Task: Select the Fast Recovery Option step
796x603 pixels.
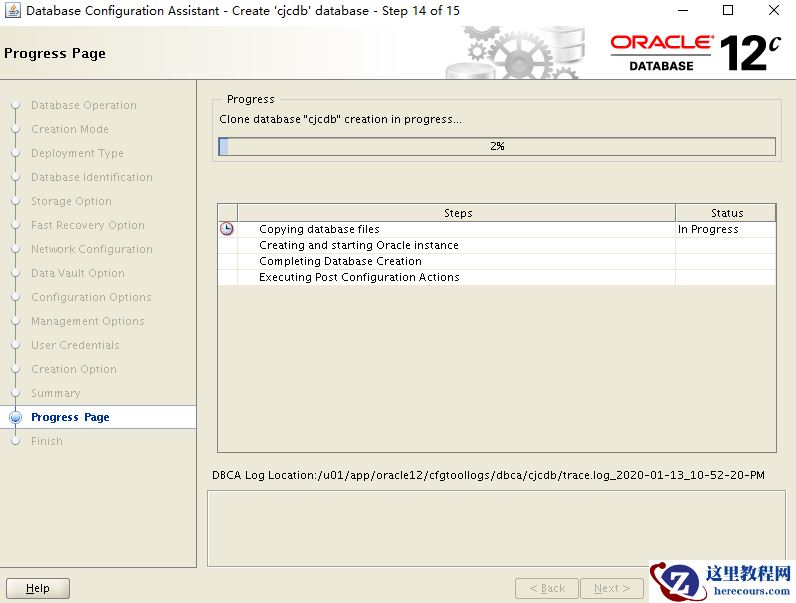Action: [x=87, y=225]
